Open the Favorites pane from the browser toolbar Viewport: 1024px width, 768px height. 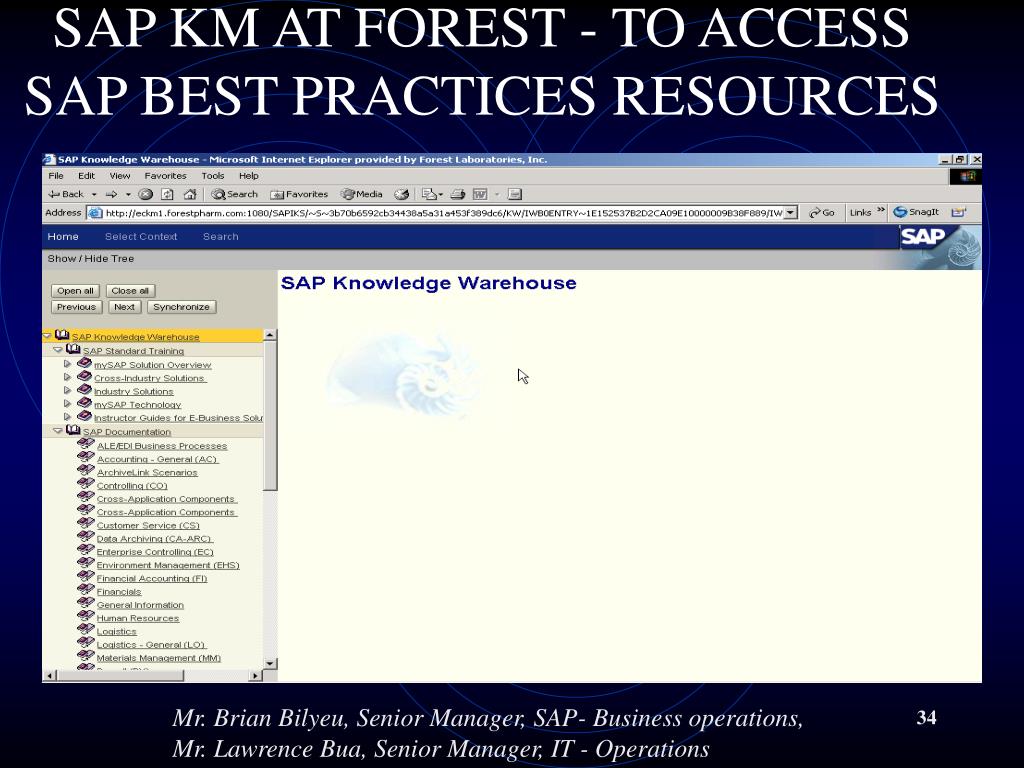tap(299, 194)
